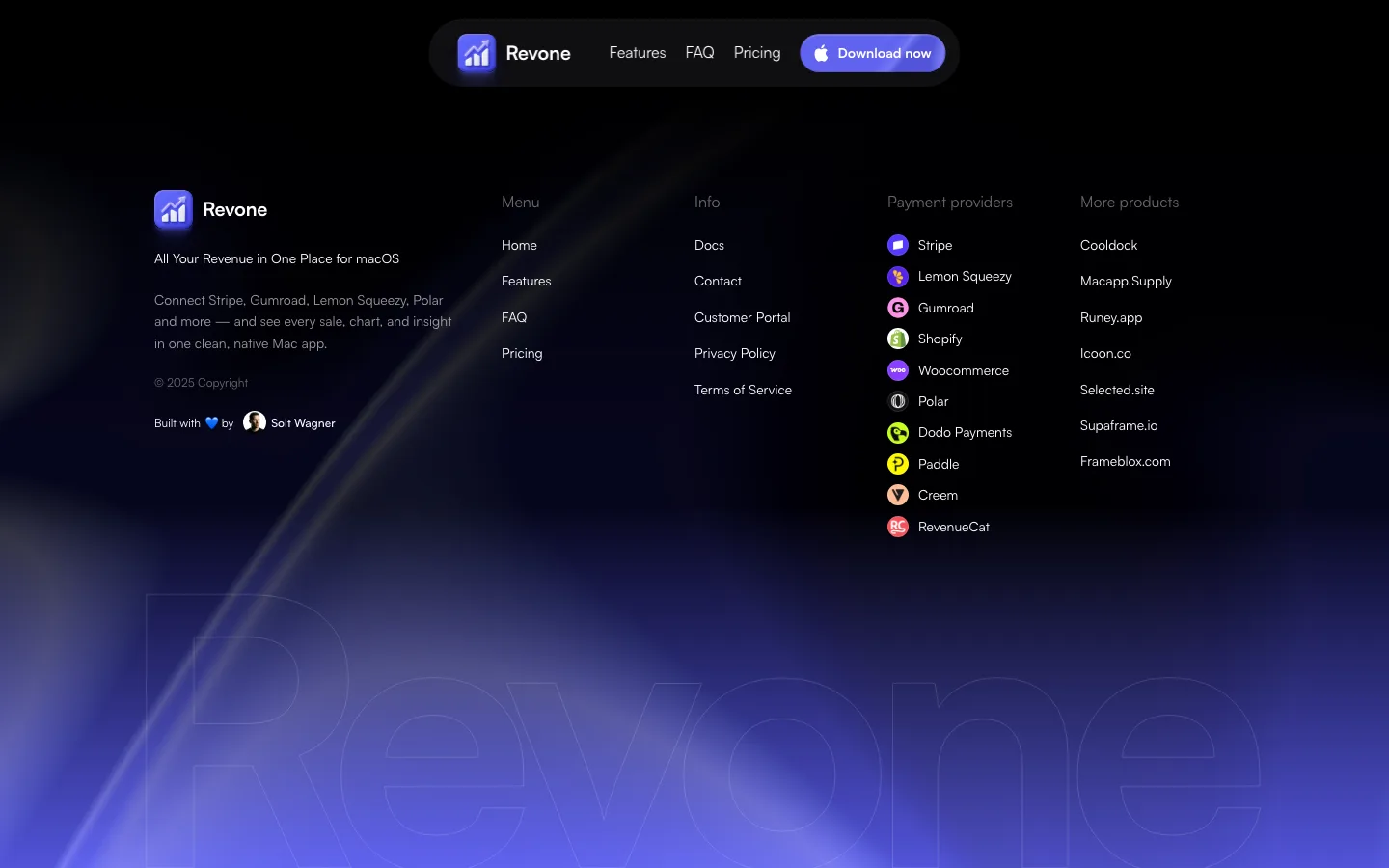Image resolution: width=1389 pixels, height=868 pixels.
Task: Click Solt Wagner's avatar photo
Action: point(255,422)
